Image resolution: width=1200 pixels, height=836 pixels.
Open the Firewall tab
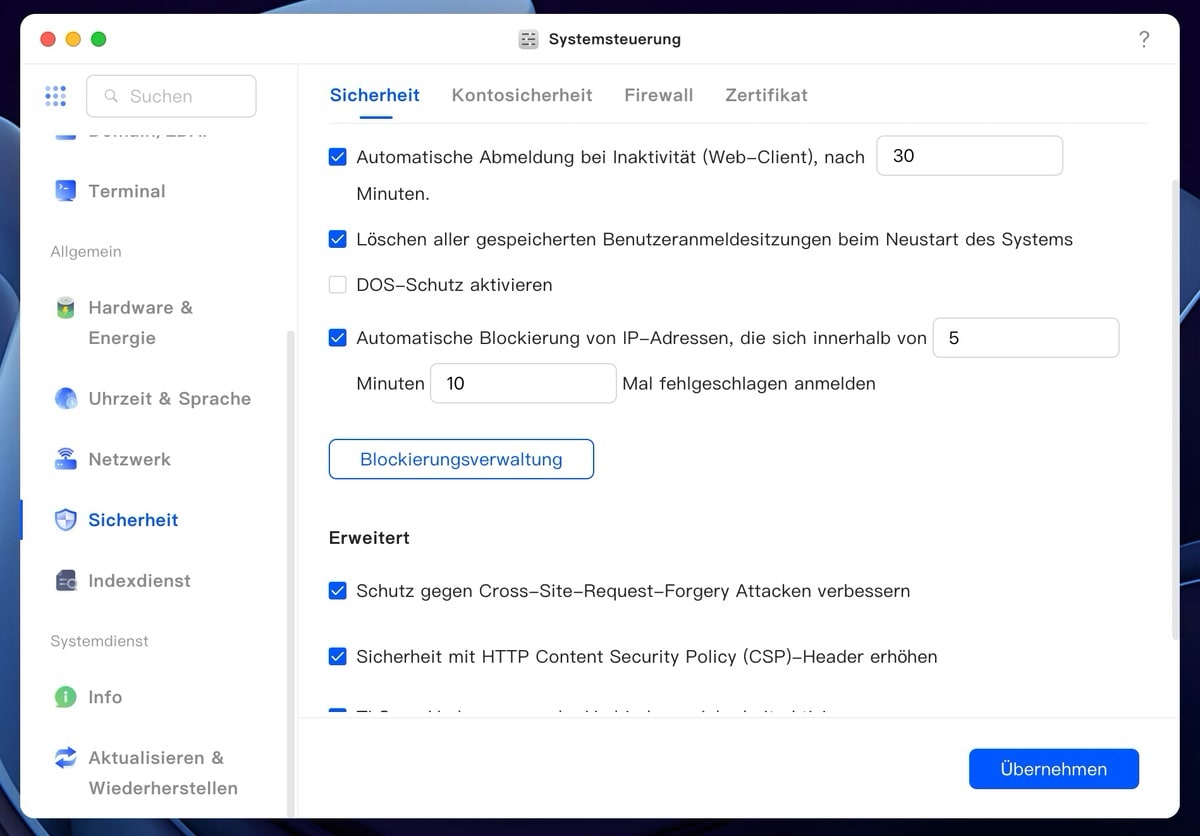click(x=658, y=96)
